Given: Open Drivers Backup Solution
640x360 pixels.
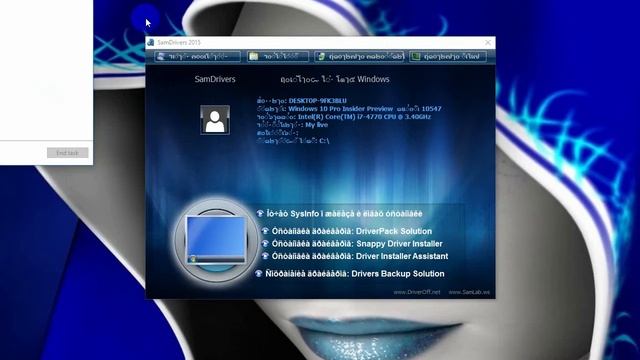Looking at the screenshot, I should [x=350, y=274].
